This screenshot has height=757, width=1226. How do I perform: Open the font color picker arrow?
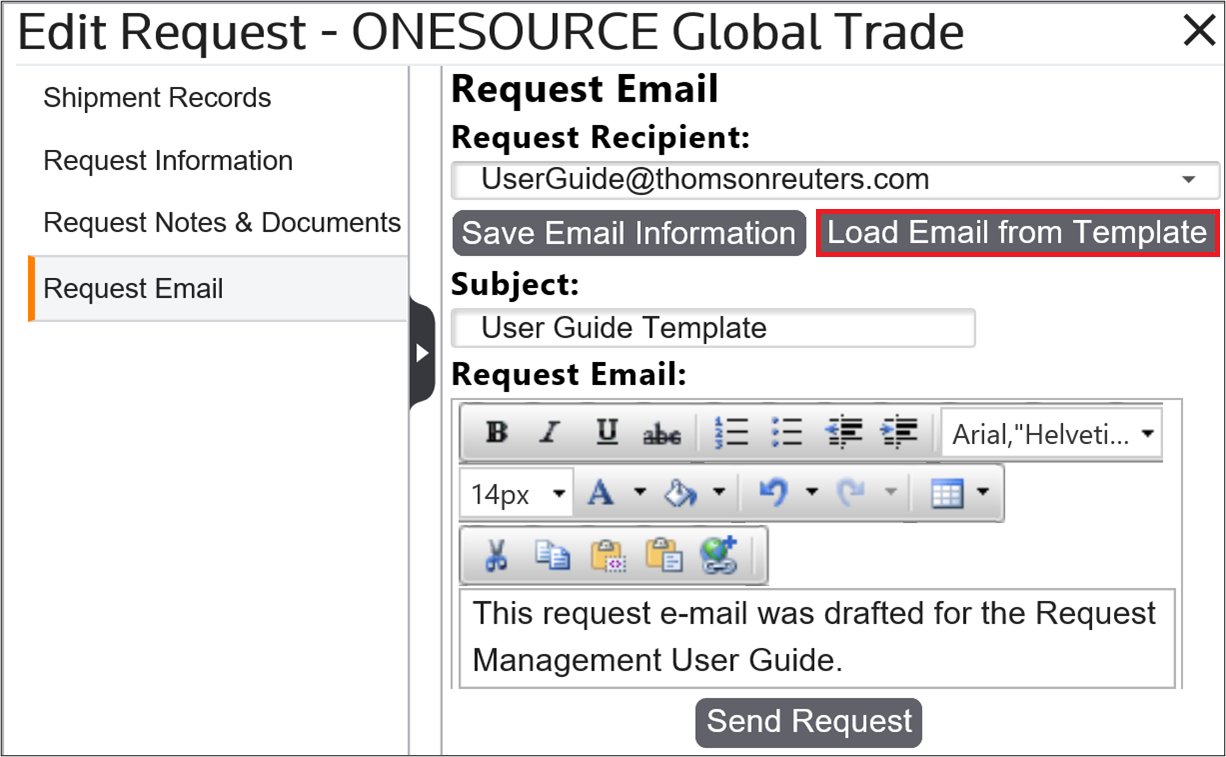click(x=640, y=493)
